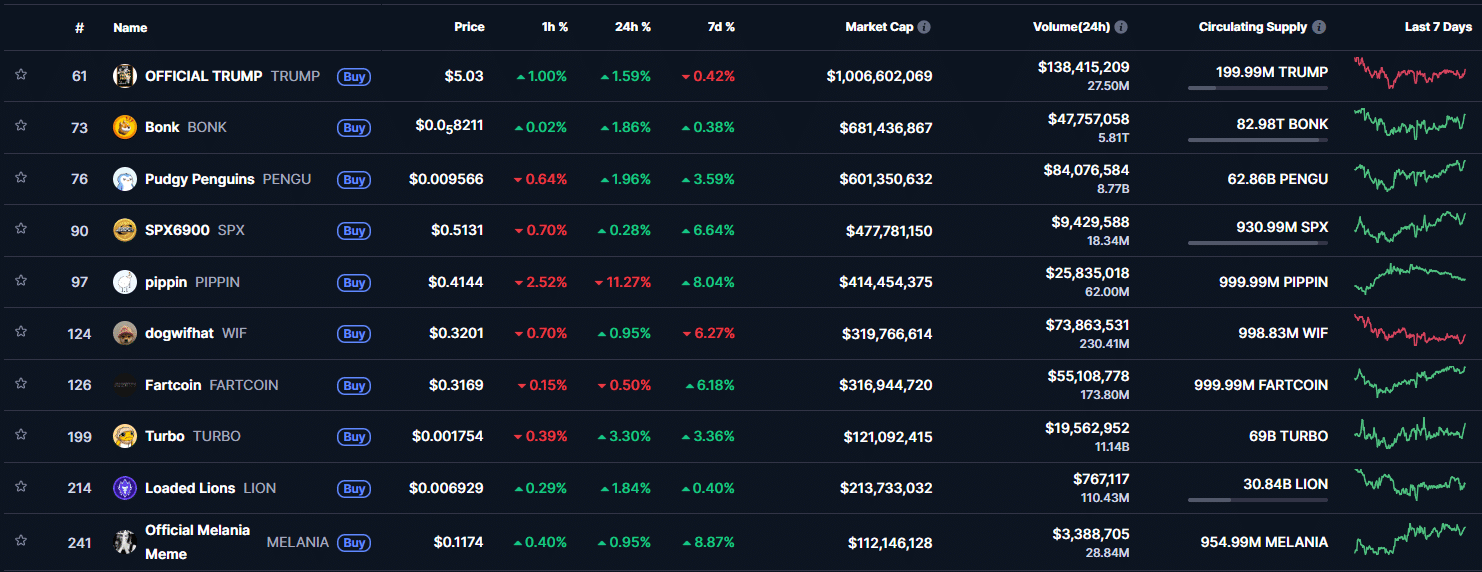Click the Buy button for Bonk

tap(354, 128)
